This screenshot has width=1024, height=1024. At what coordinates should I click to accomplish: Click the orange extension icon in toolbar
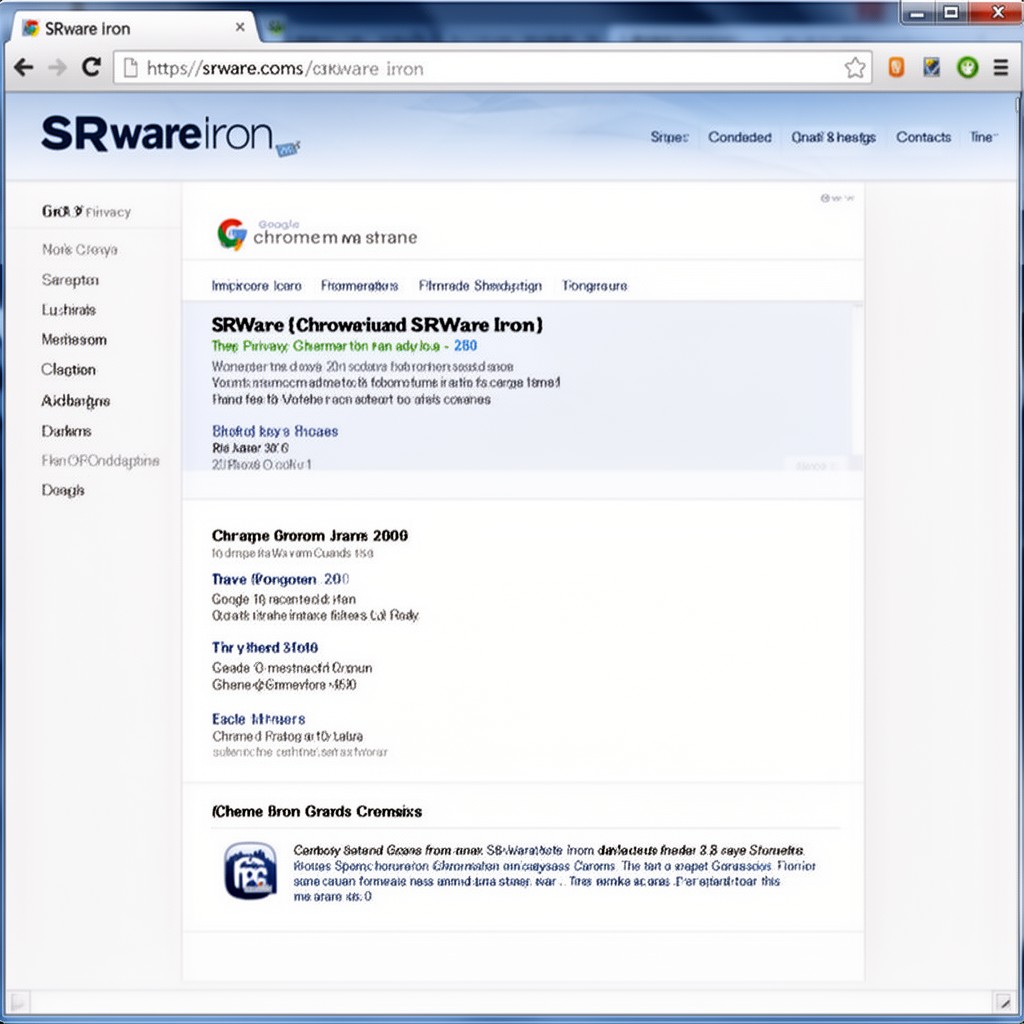896,67
